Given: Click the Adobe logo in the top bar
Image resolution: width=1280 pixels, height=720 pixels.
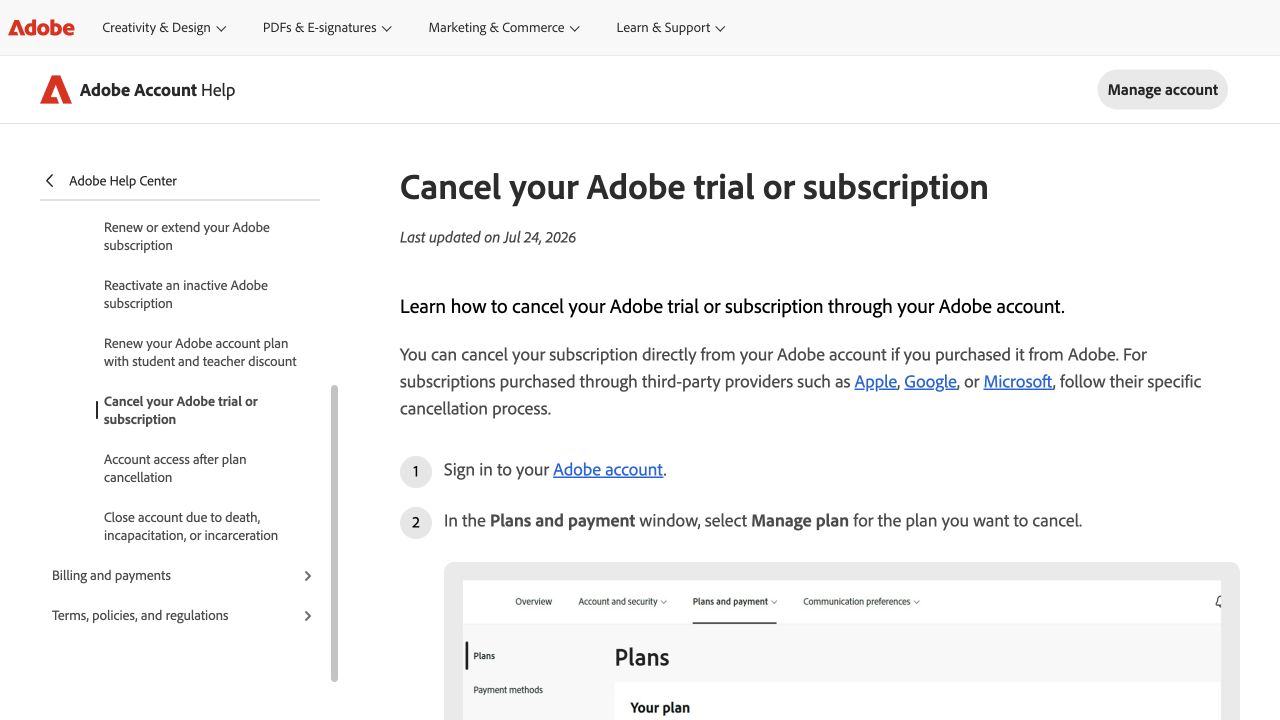Looking at the screenshot, I should tap(42, 28).
